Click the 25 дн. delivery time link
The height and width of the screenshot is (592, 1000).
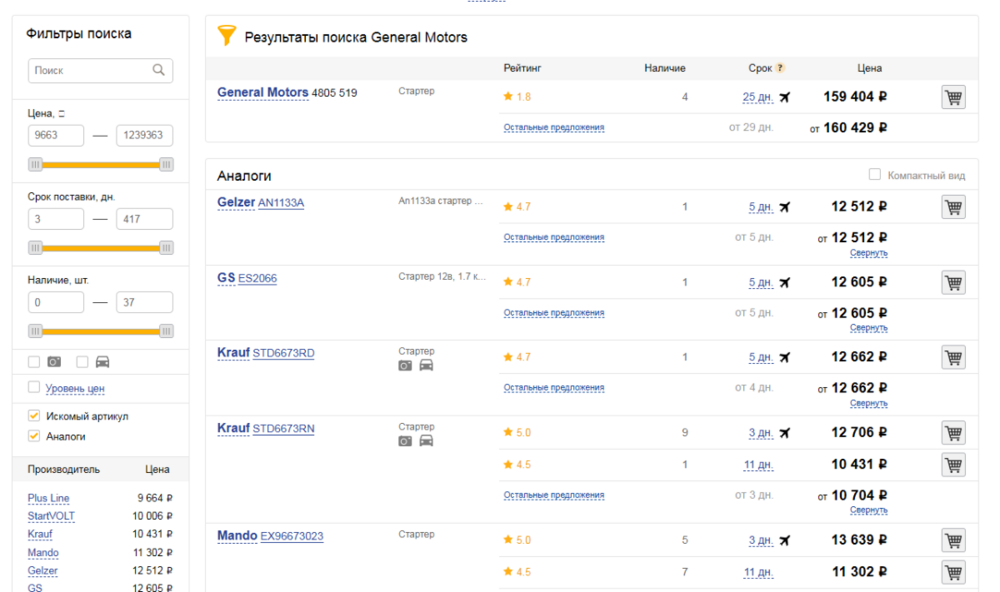[x=758, y=98]
